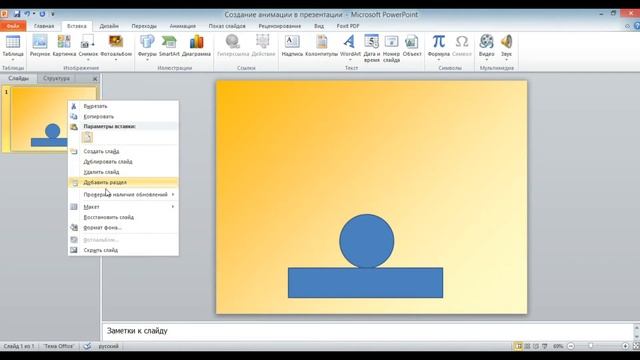The width and height of the screenshot is (640, 360).
Task: Open the Customize Quick Access Toolbar dropdown
Action: click(x=53, y=14)
